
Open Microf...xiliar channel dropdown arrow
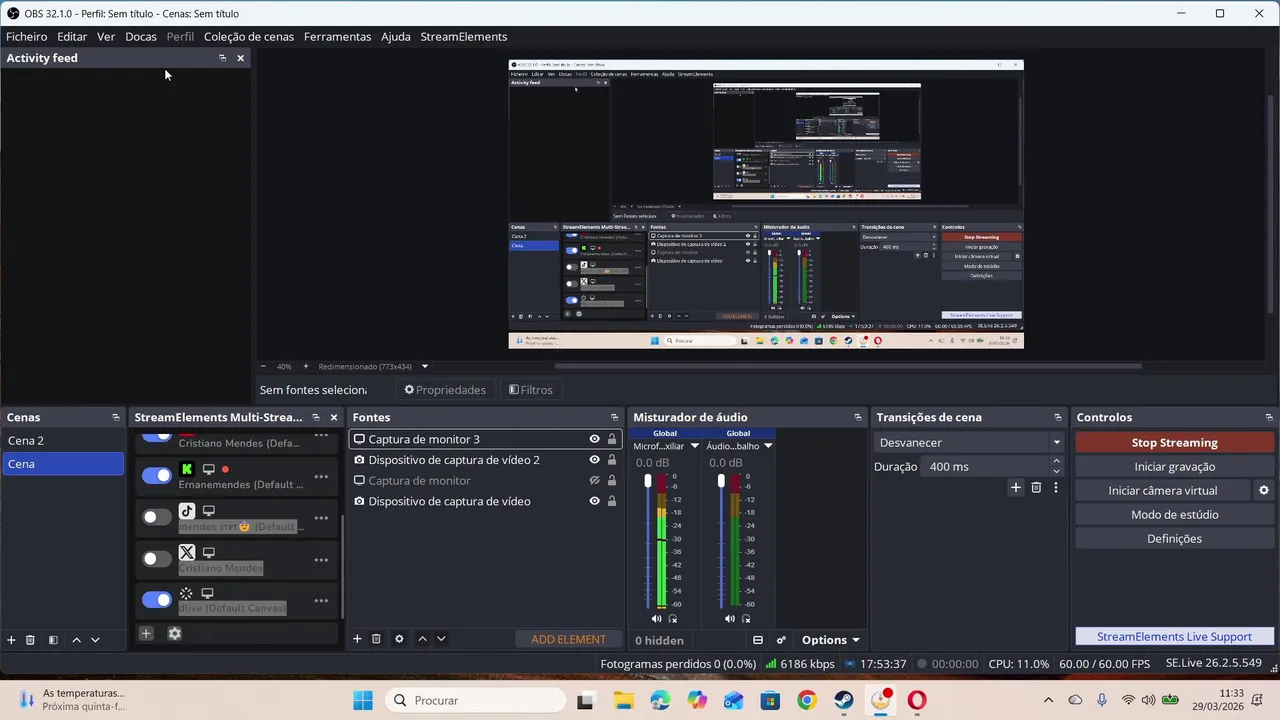(x=695, y=446)
